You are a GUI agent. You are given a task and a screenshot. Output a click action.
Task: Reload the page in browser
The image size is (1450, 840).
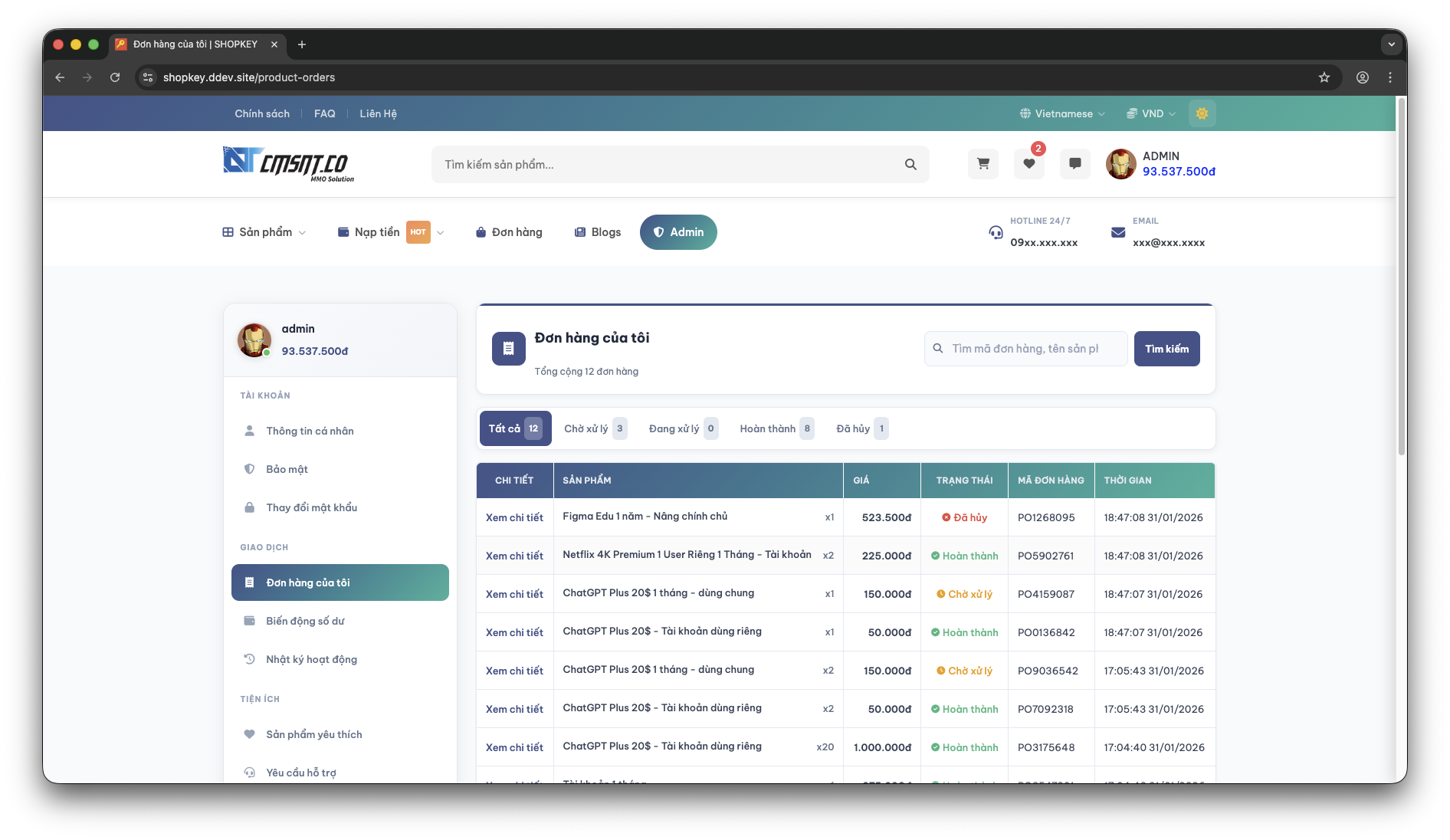[115, 77]
